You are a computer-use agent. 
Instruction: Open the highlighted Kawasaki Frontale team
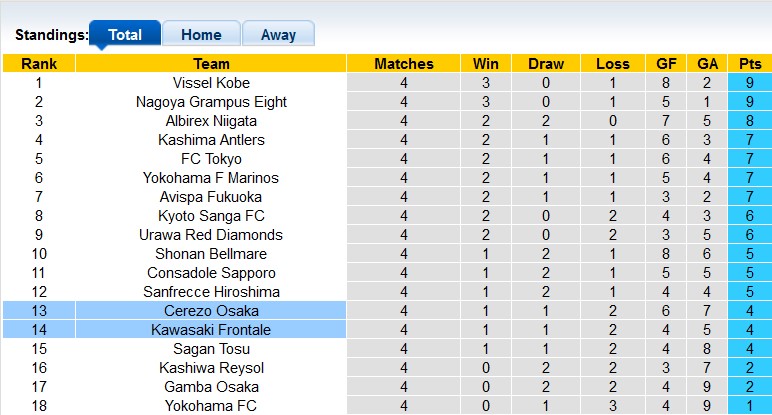click(x=211, y=330)
